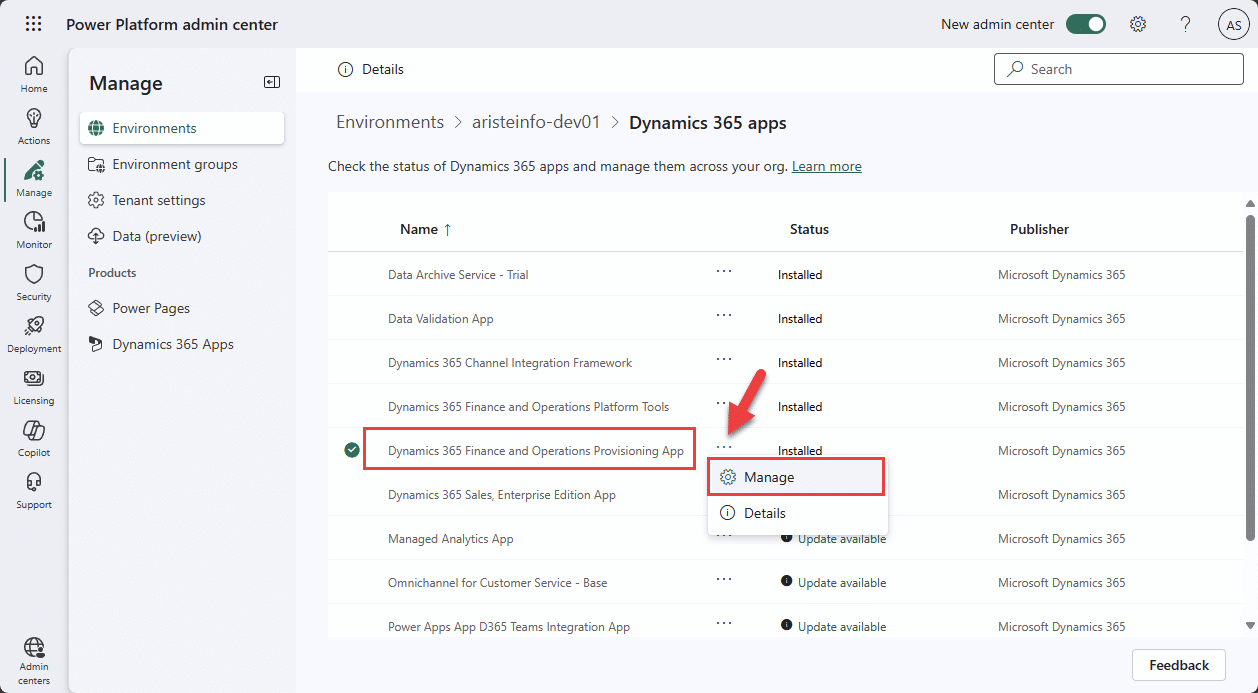Click the settings gear in top bar

pyautogui.click(x=1138, y=23)
